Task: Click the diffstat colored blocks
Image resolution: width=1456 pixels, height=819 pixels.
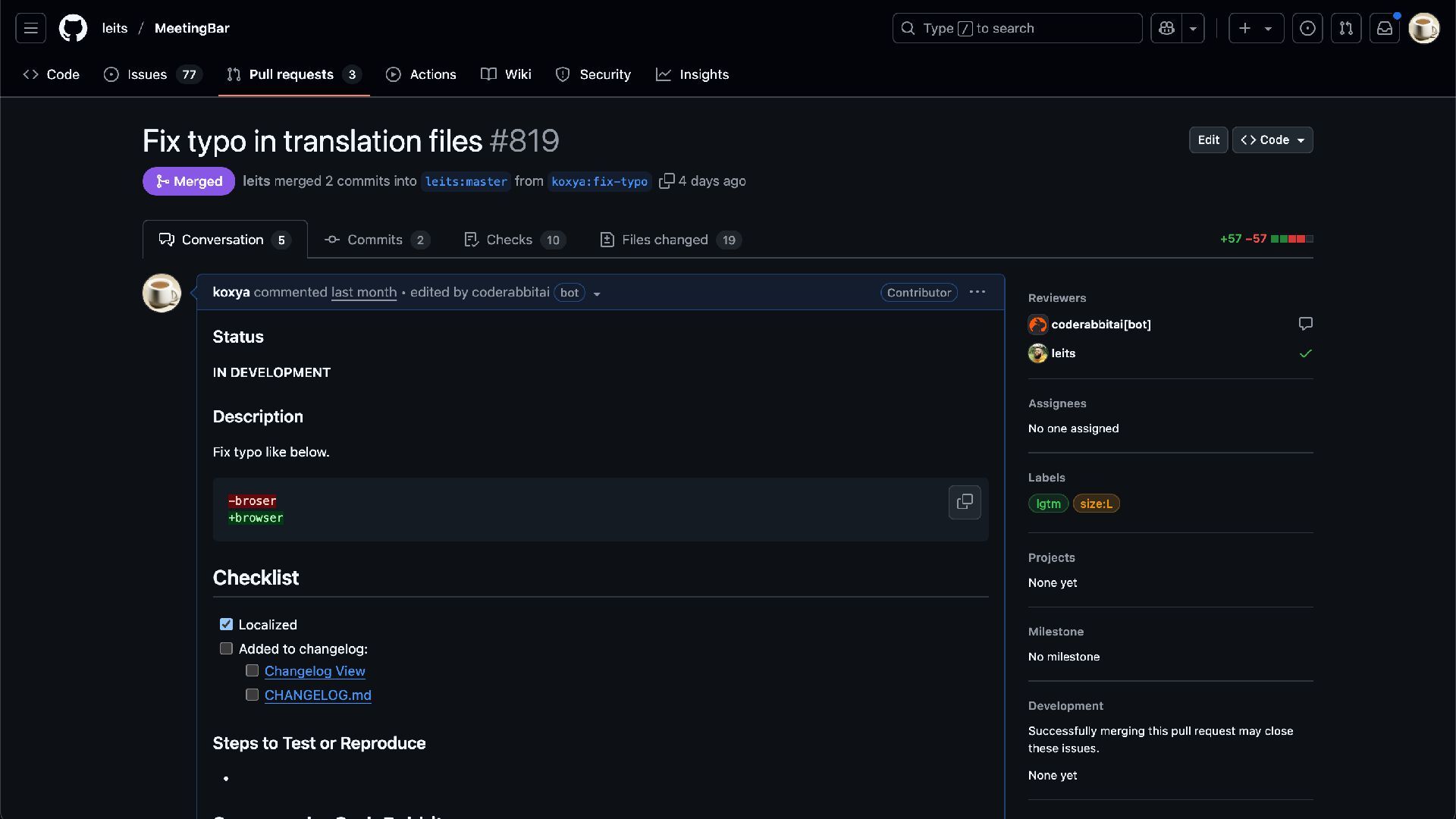Action: 1292,239
